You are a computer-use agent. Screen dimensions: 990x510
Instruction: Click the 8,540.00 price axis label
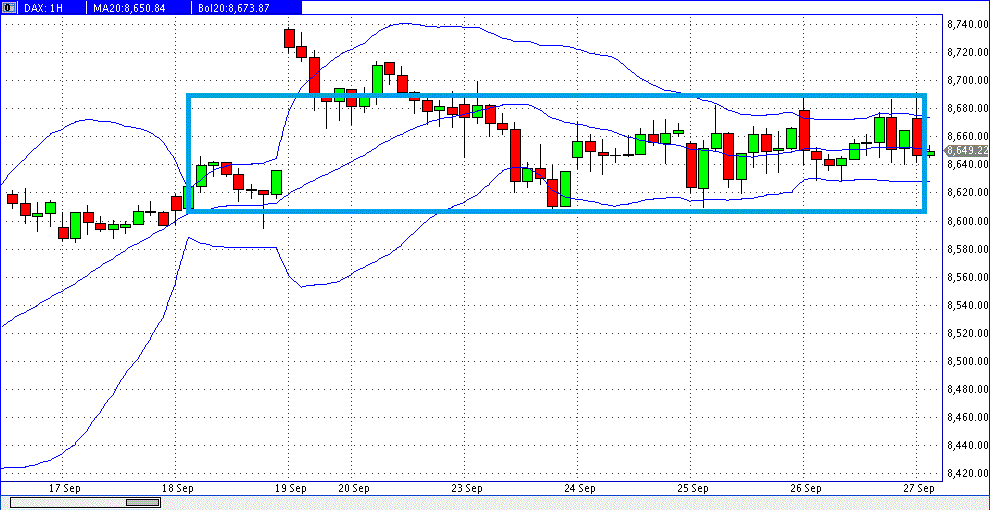968,305
